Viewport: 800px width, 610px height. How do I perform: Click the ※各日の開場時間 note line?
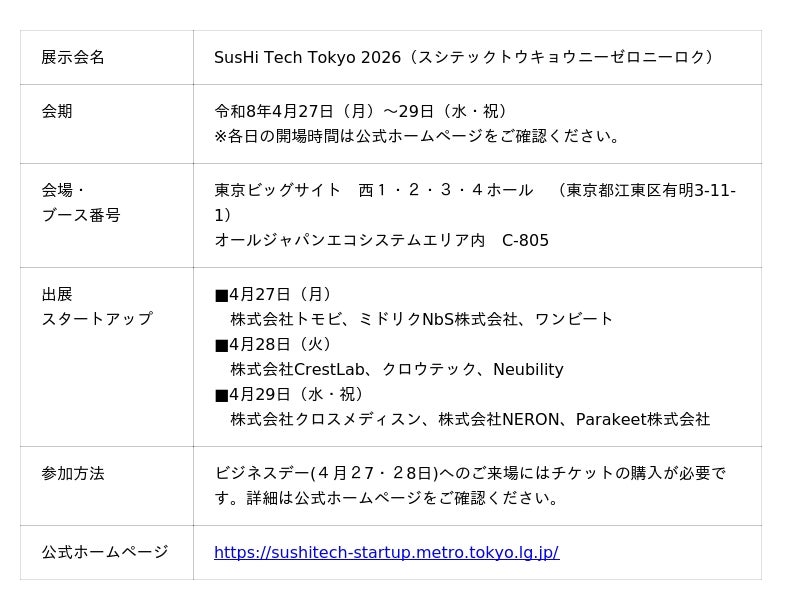(x=418, y=136)
